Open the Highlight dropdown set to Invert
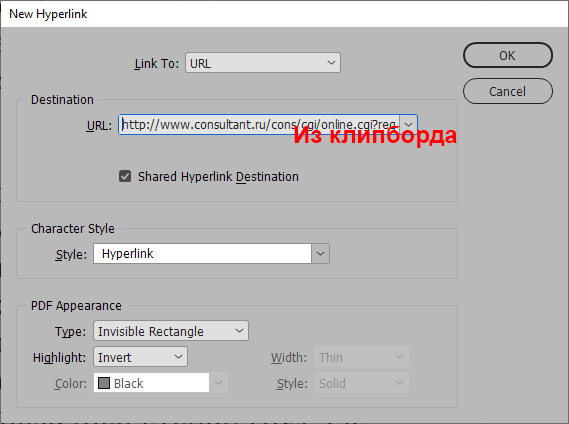The height and width of the screenshot is (424, 569). point(140,357)
